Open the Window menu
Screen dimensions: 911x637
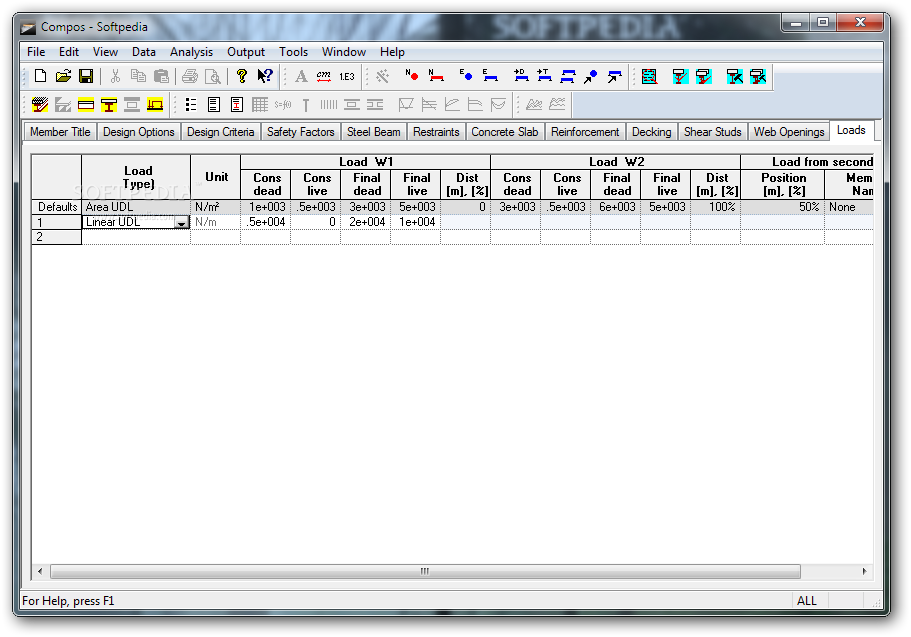[343, 52]
